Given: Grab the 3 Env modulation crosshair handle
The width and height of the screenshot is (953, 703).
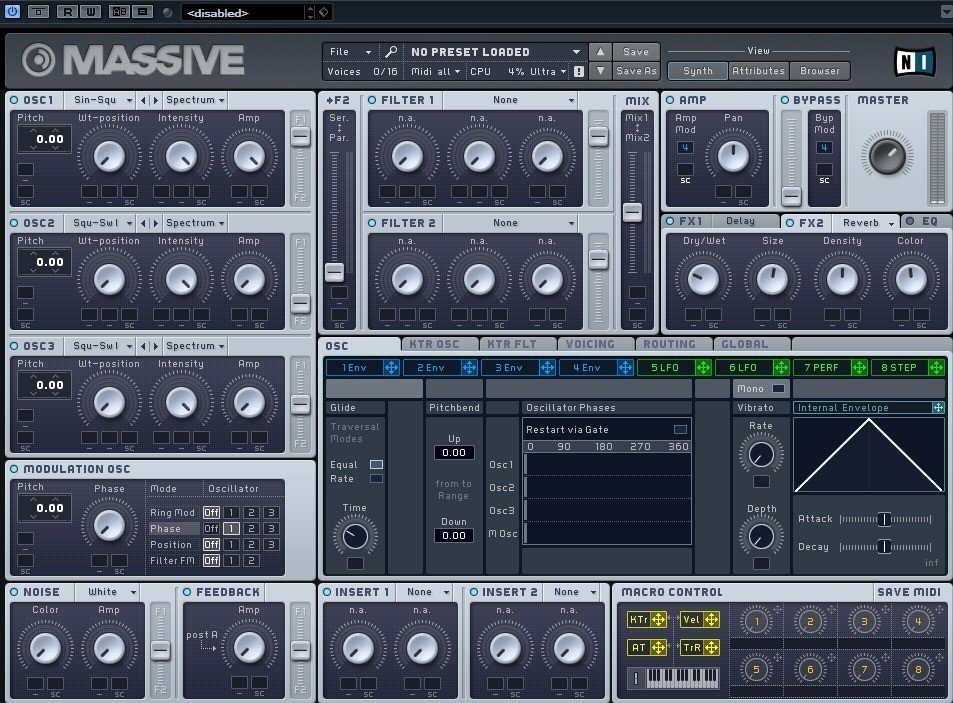Looking at the screenshot, I should click(x=547, y=368).
